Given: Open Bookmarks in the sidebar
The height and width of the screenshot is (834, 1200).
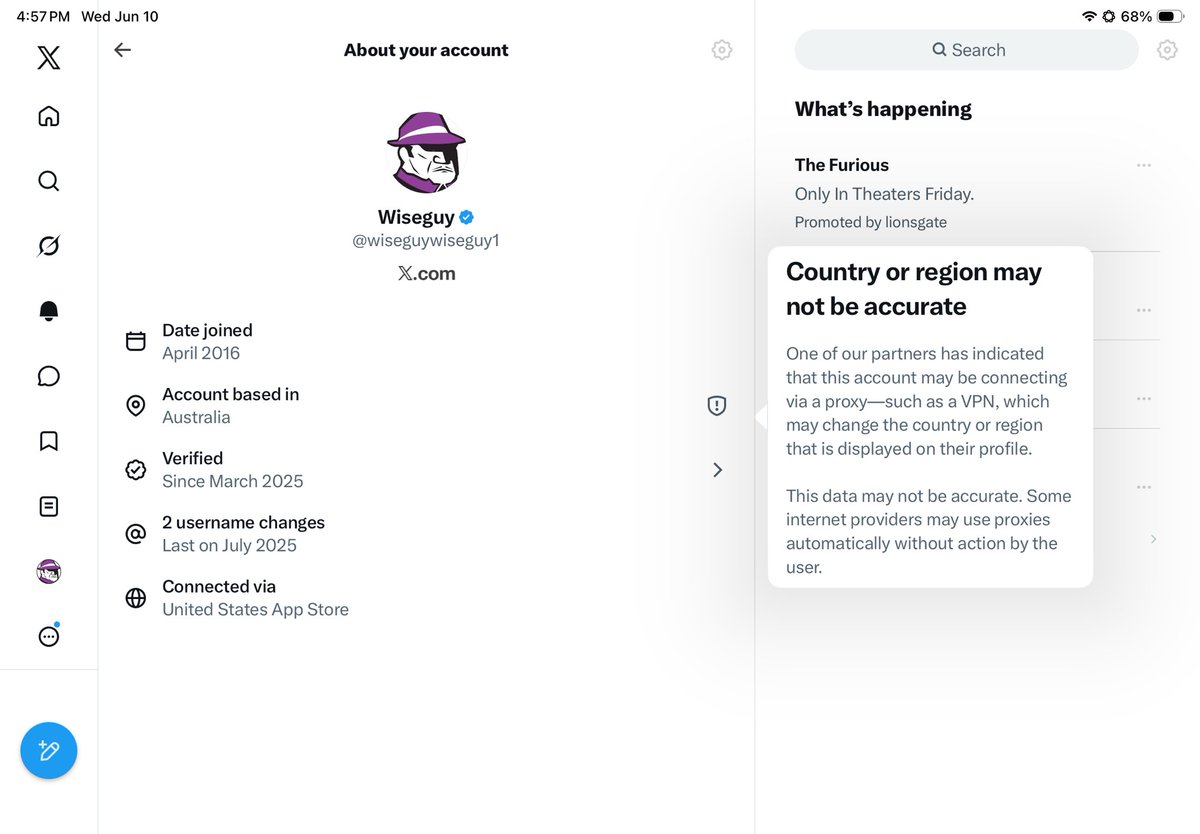Looking at the screenshot, I should point(48,441).
